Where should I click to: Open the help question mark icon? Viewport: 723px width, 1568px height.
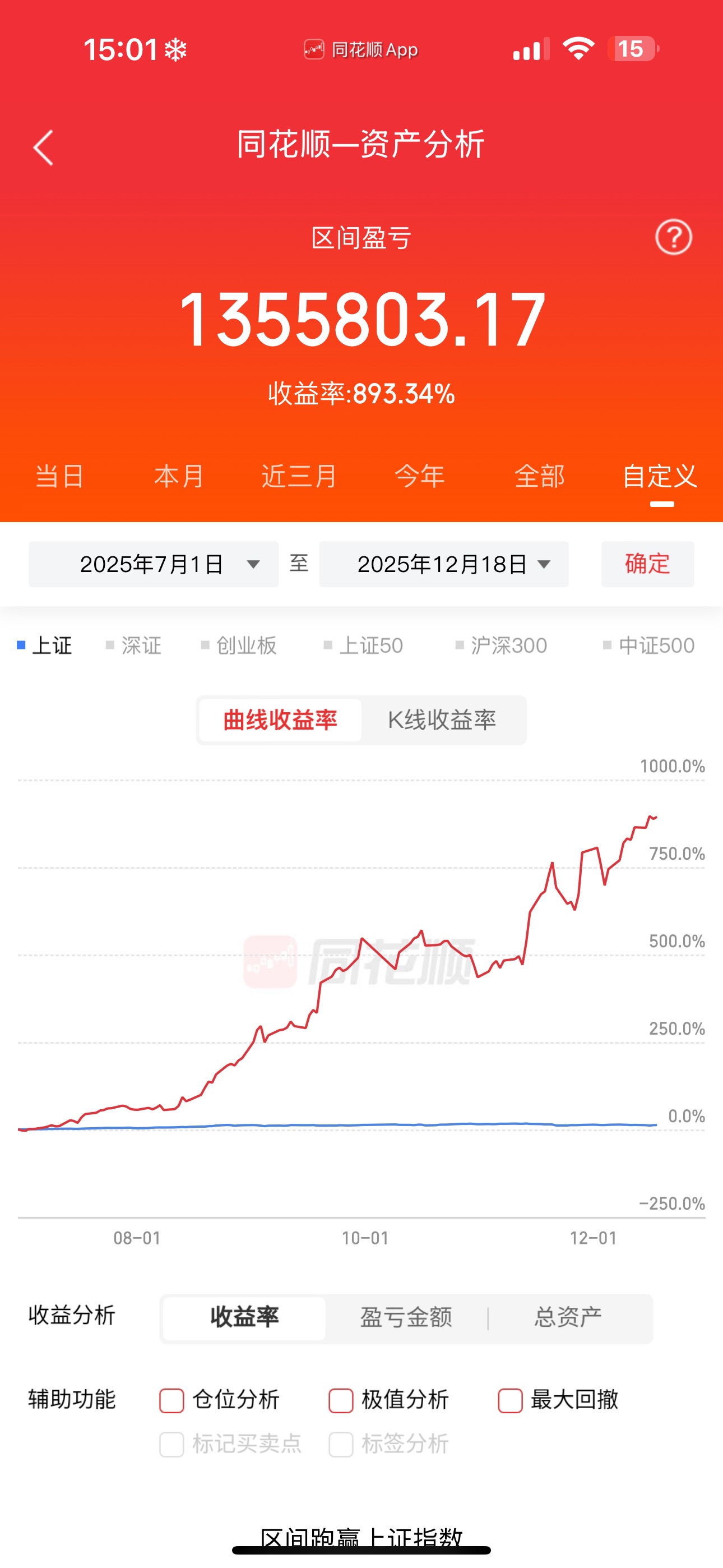pyautogui.click(x=673, y=237)
